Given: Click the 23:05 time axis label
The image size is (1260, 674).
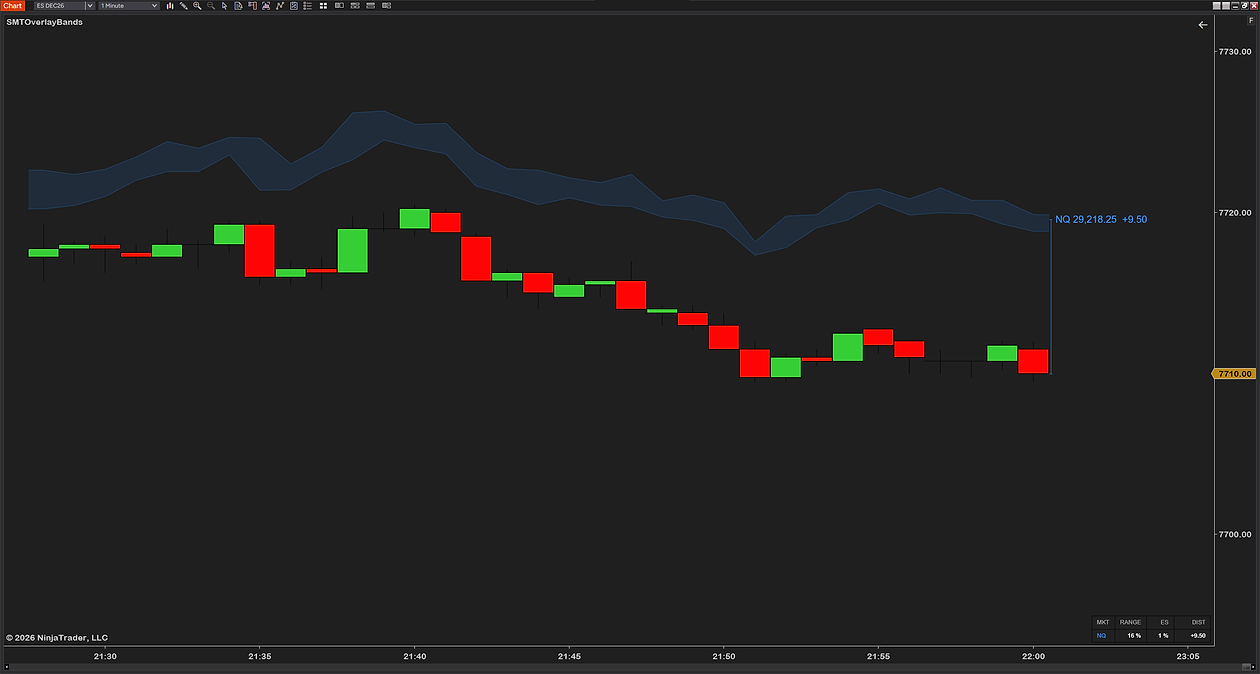Looking at the screenshot, I should (x=1188, y=656).
